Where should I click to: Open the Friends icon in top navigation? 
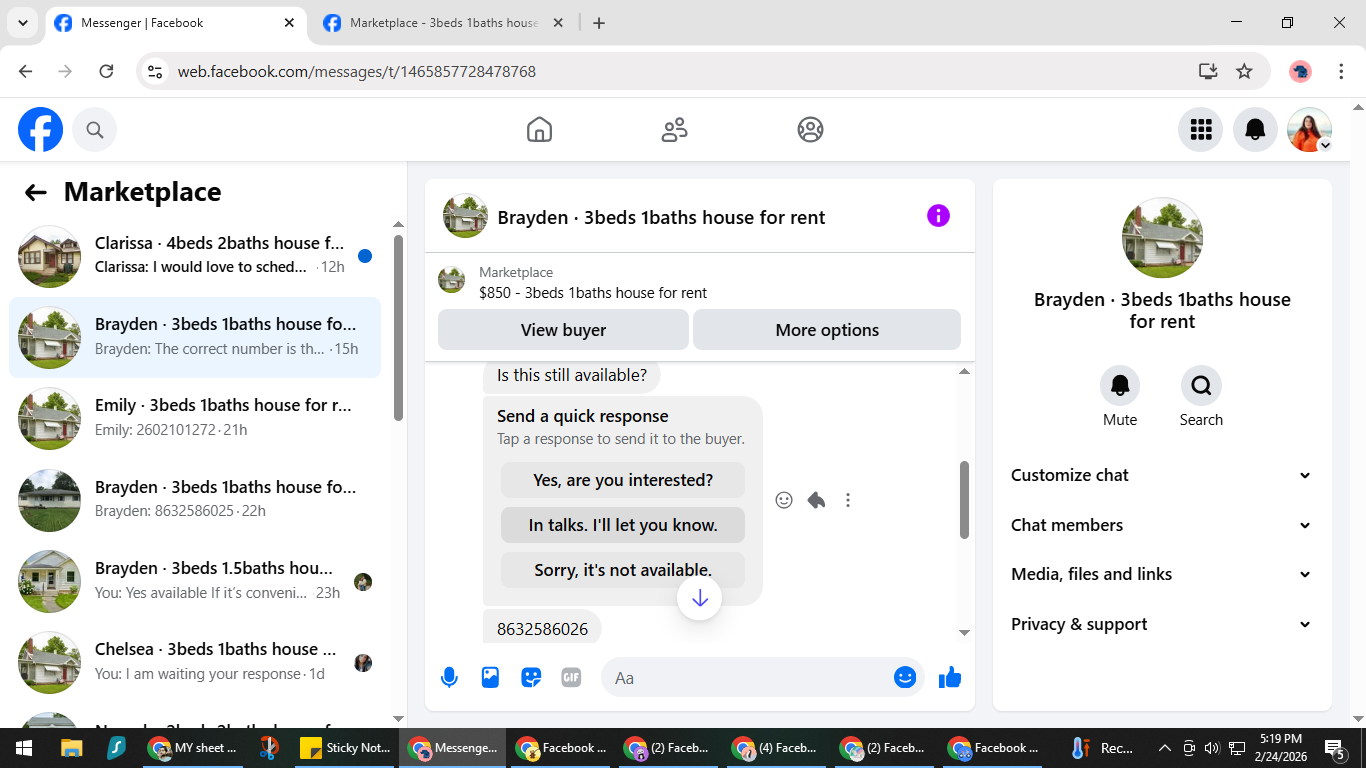tap(675, 130)
